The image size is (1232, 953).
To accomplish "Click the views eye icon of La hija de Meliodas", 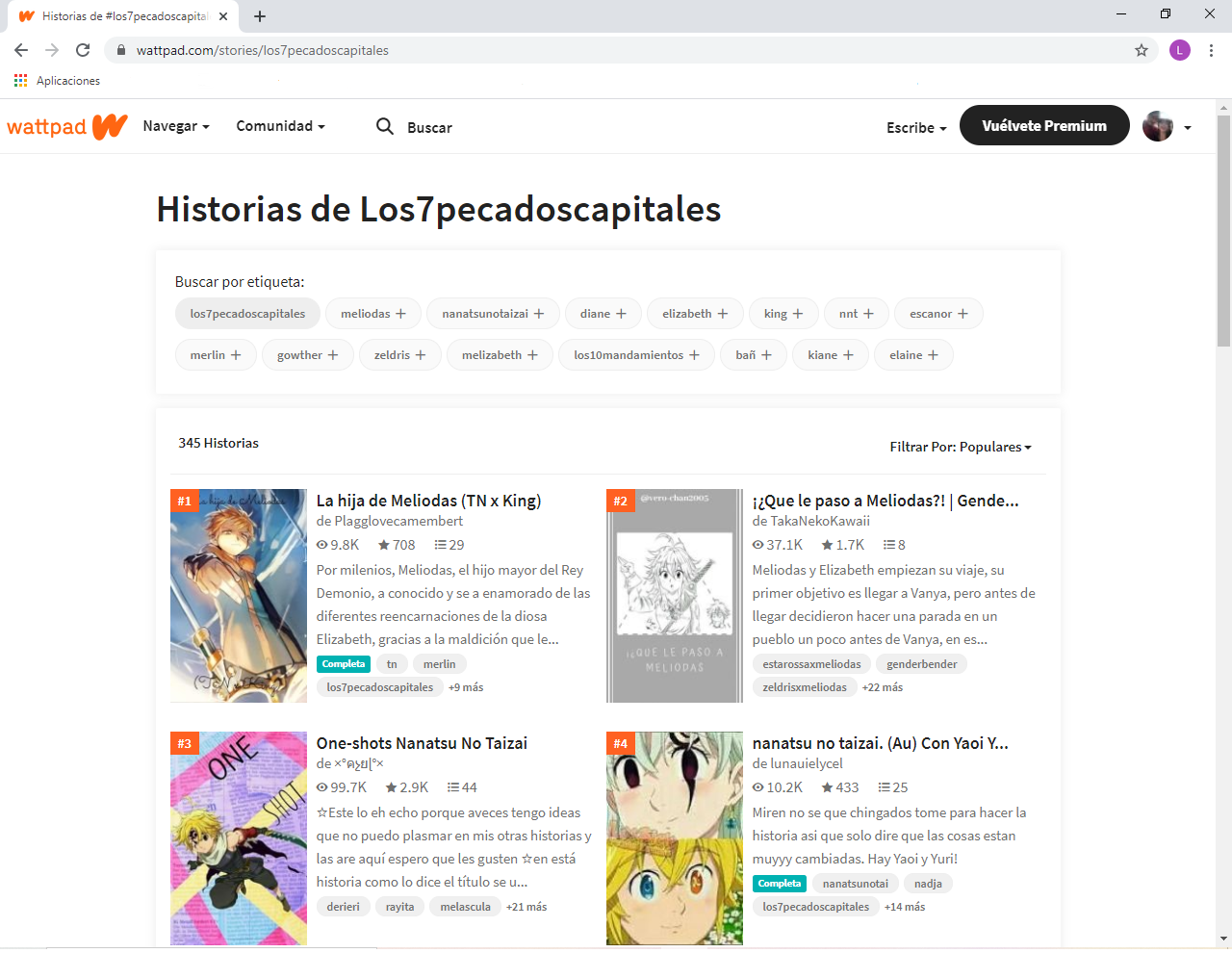I will point(322,545).
